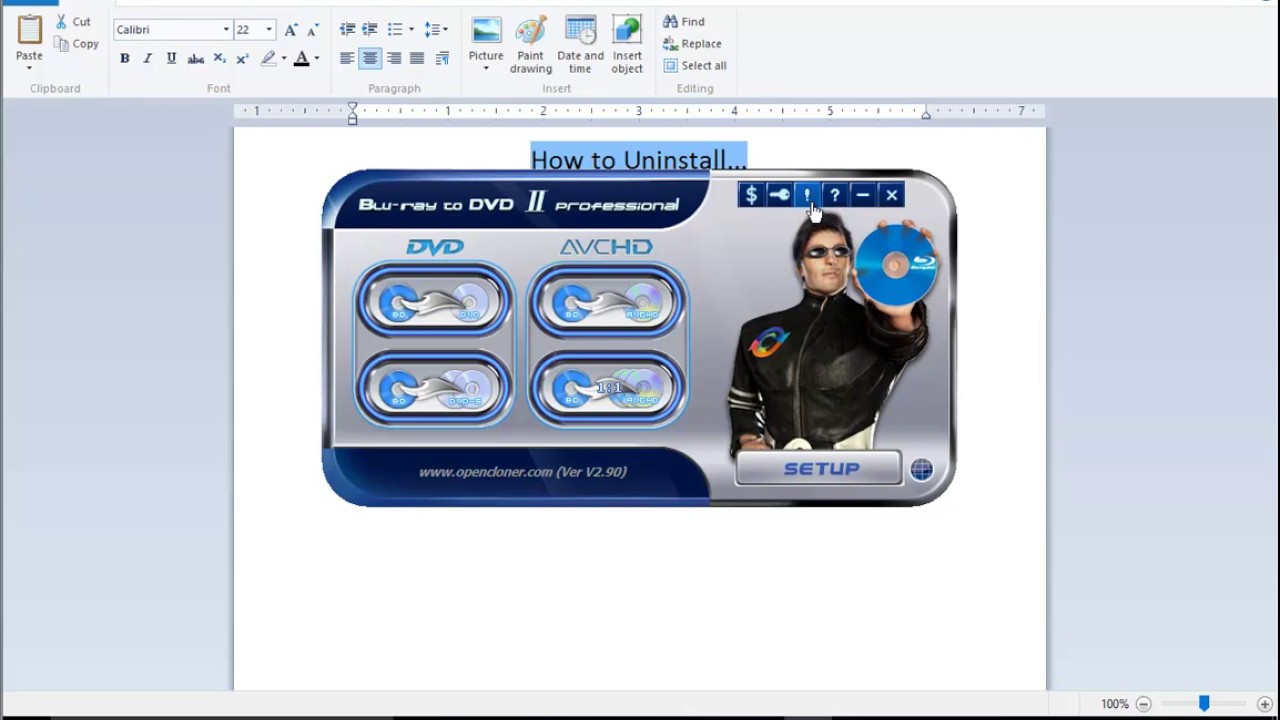Open paragraph settings dialog icon

point(442,59)
